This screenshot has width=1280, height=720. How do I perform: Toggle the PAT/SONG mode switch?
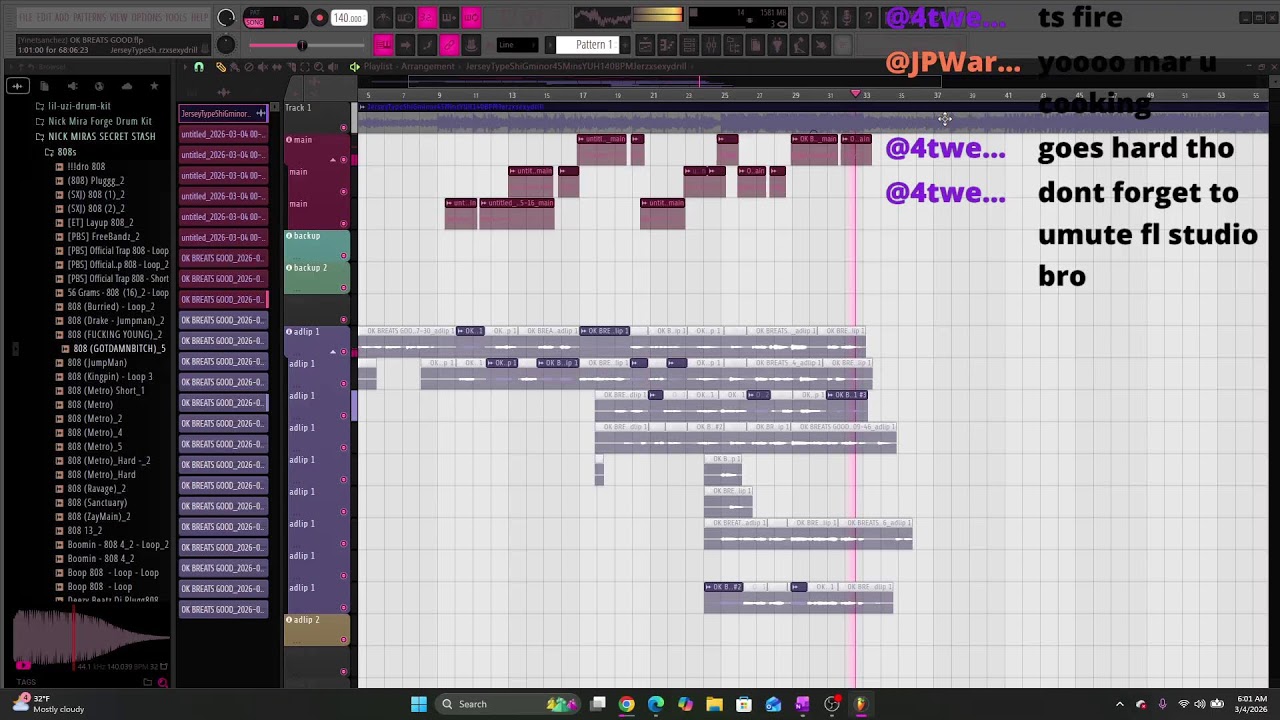(254, 18)
